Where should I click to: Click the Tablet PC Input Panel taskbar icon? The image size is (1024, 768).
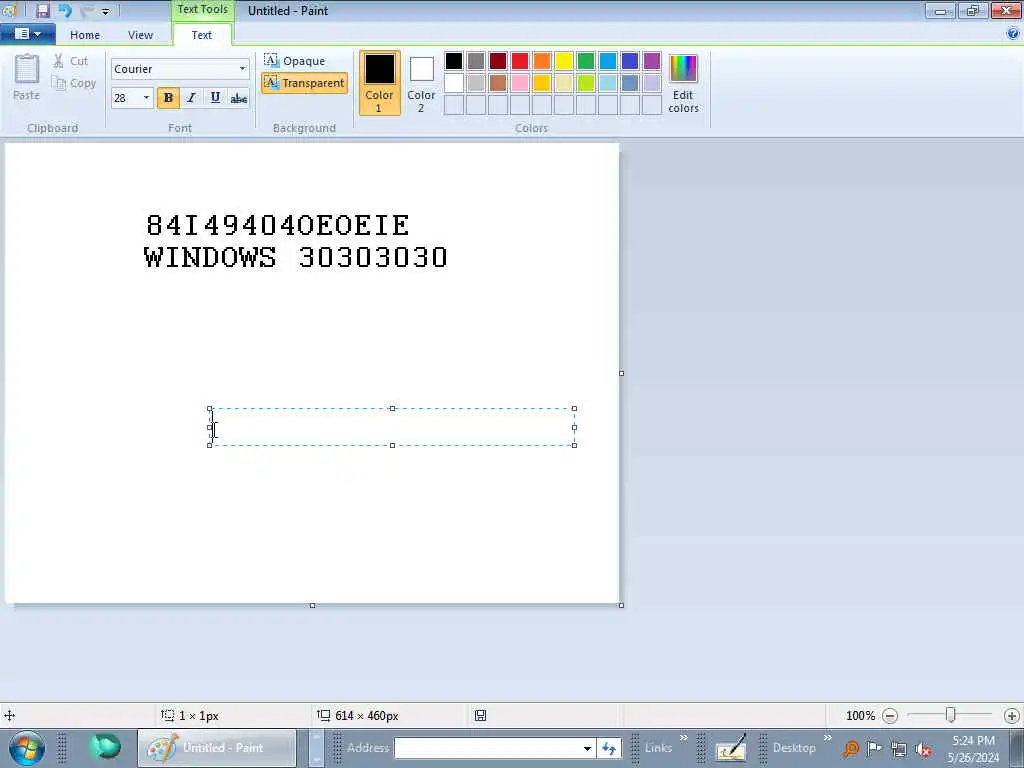click(731, 748)
